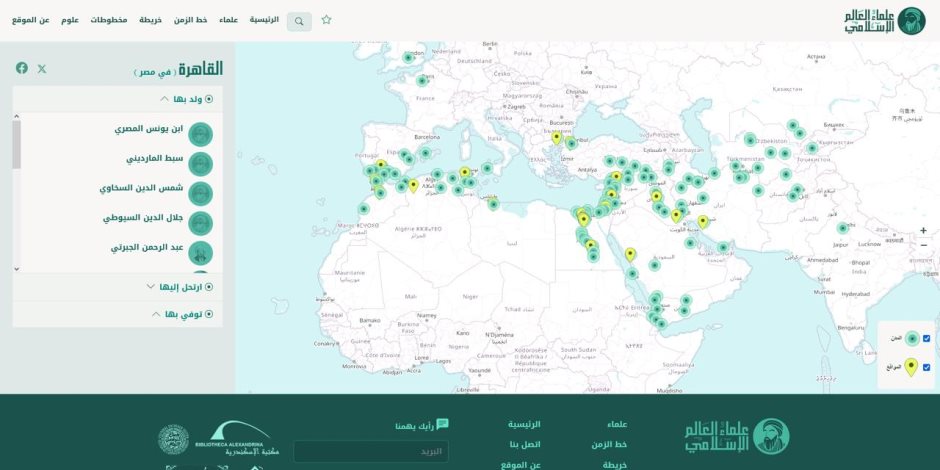940x470 pixels.
Task: Click the city marker near Delhi, India
Action: click(842, 228)
